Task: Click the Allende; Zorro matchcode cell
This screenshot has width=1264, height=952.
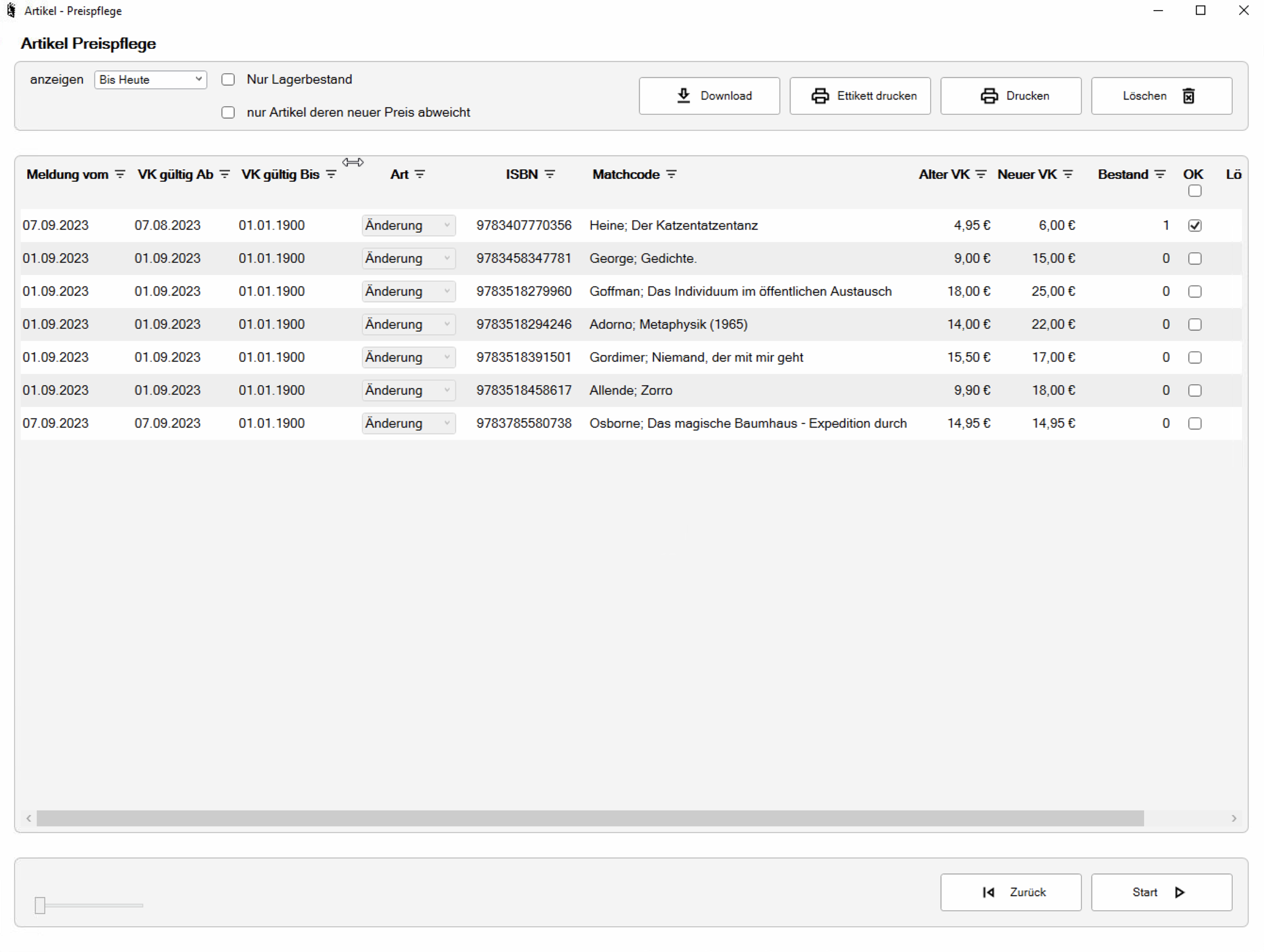Action: (x=631, y=391)
